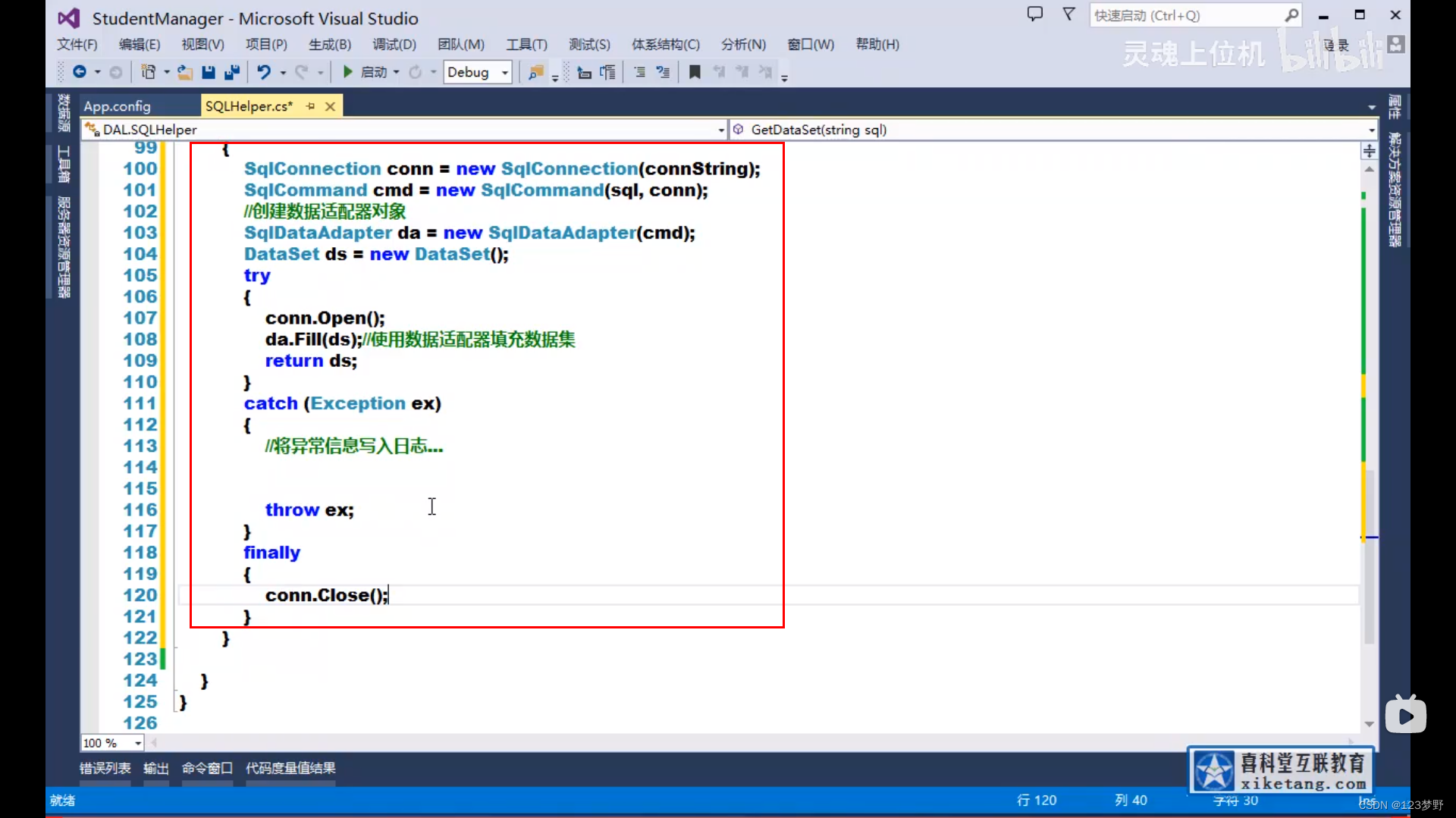Open the 命令窗口 panel tab
The image size is (1456, 818).
tap(207, 768)
